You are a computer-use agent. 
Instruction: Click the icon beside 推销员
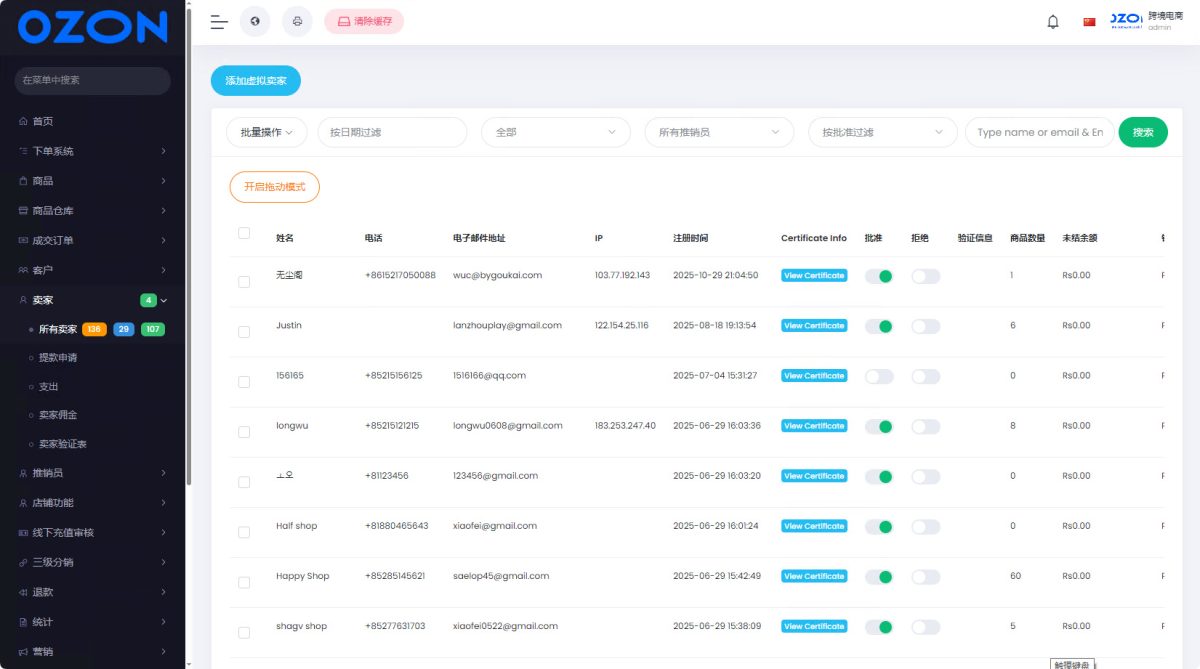(23, 473)
